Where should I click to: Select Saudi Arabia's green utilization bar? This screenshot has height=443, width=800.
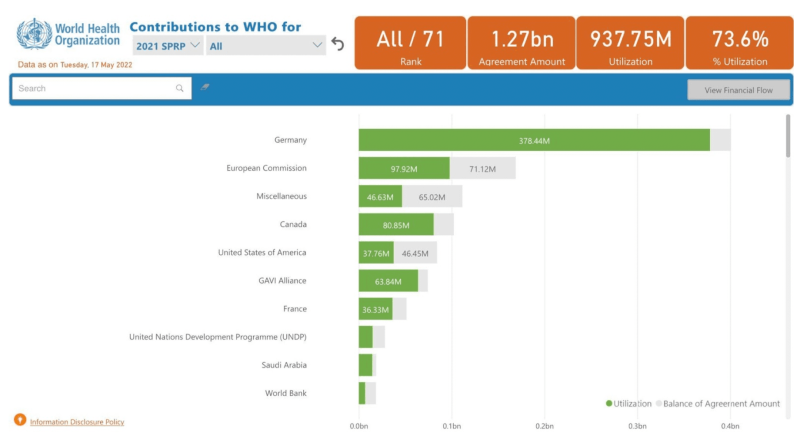point(365,365)
